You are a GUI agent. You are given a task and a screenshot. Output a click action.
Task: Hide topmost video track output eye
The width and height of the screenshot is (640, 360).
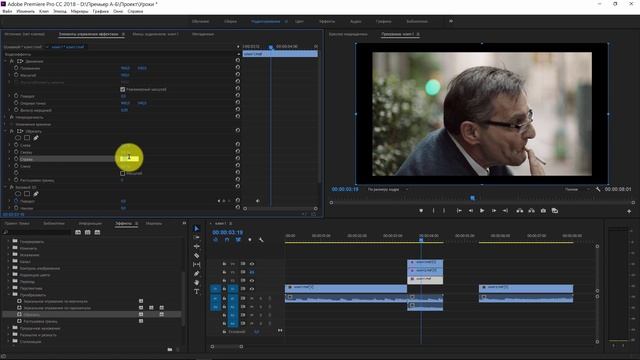(x=252, y=264)
